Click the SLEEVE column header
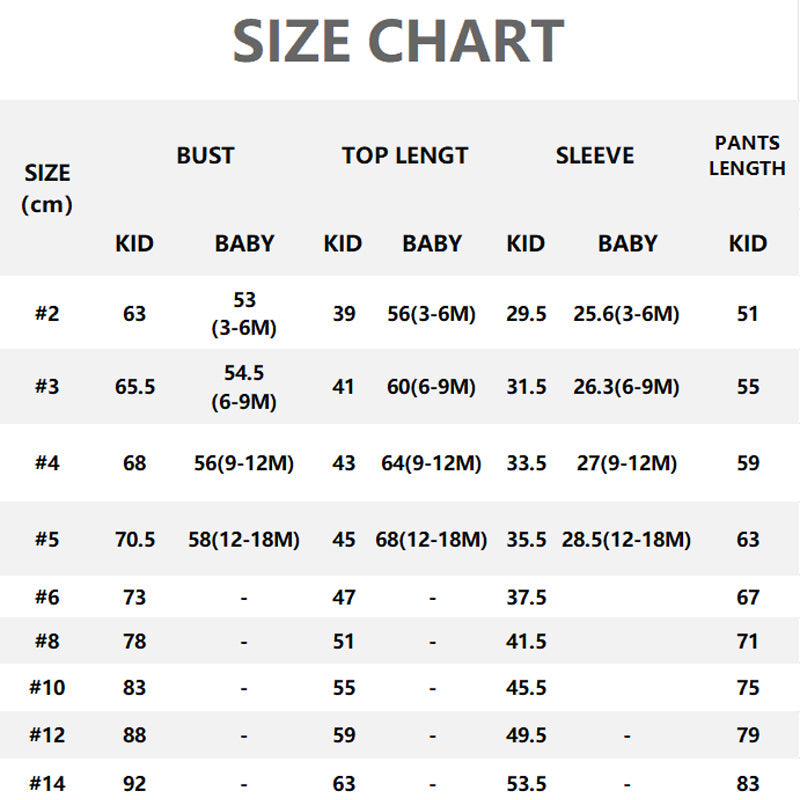Image resolution: width=800 pixels, height=800 pixels. [x=595, y=155]
